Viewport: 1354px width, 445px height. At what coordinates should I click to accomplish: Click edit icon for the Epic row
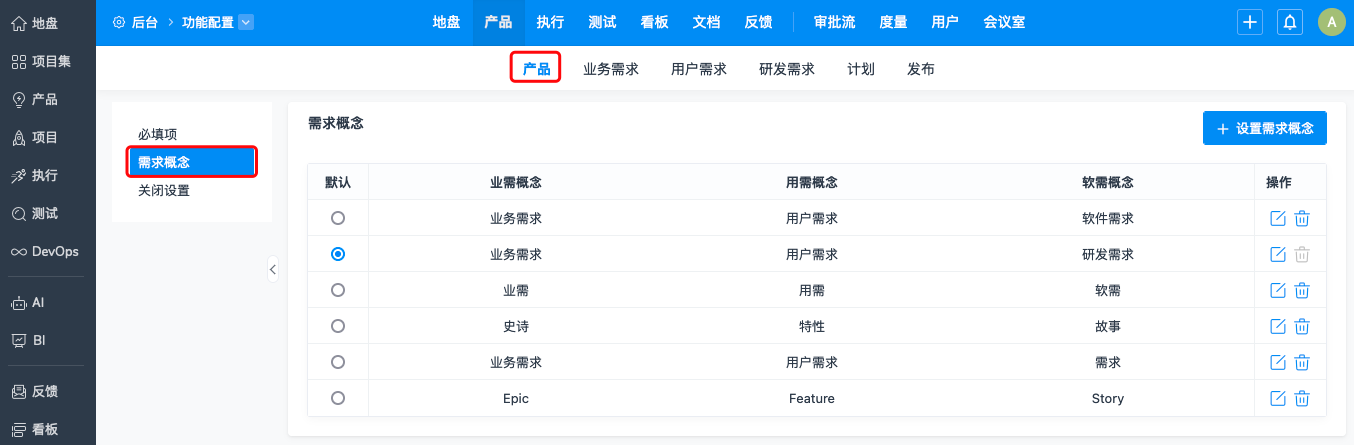[x=1277, y=398]
